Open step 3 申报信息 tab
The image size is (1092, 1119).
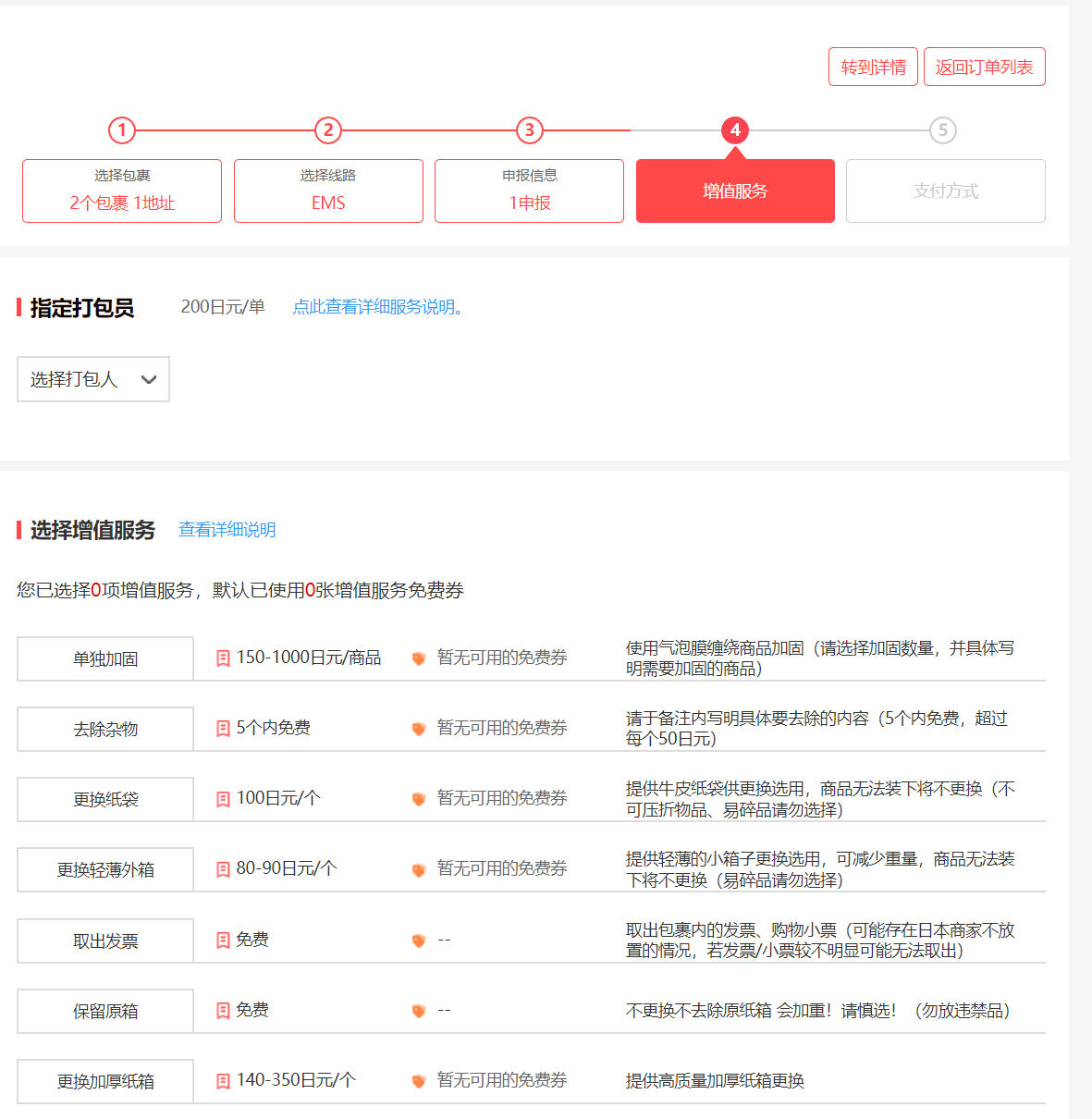(x=529, y=191)
